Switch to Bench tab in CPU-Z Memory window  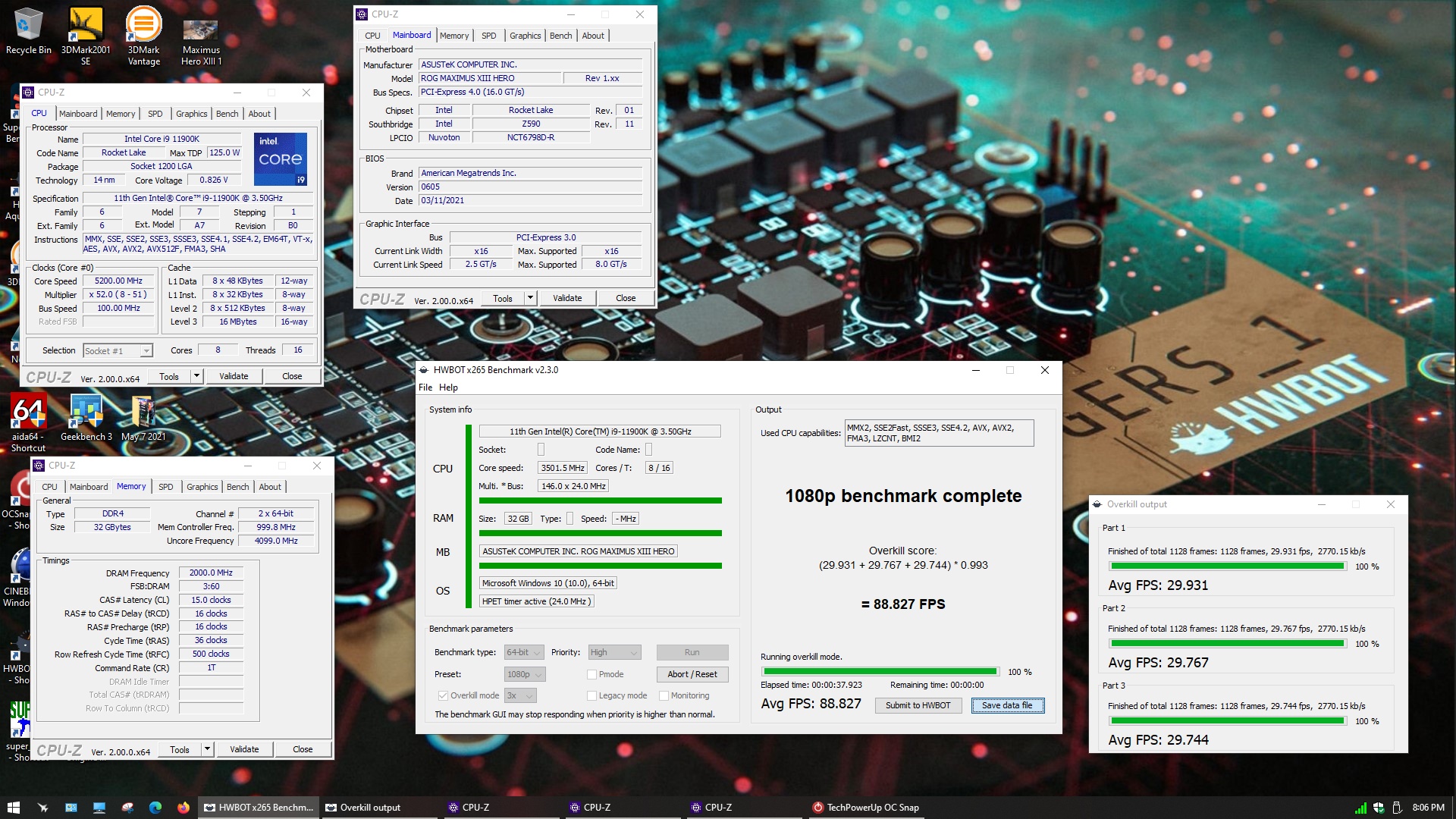pos(237,487)
